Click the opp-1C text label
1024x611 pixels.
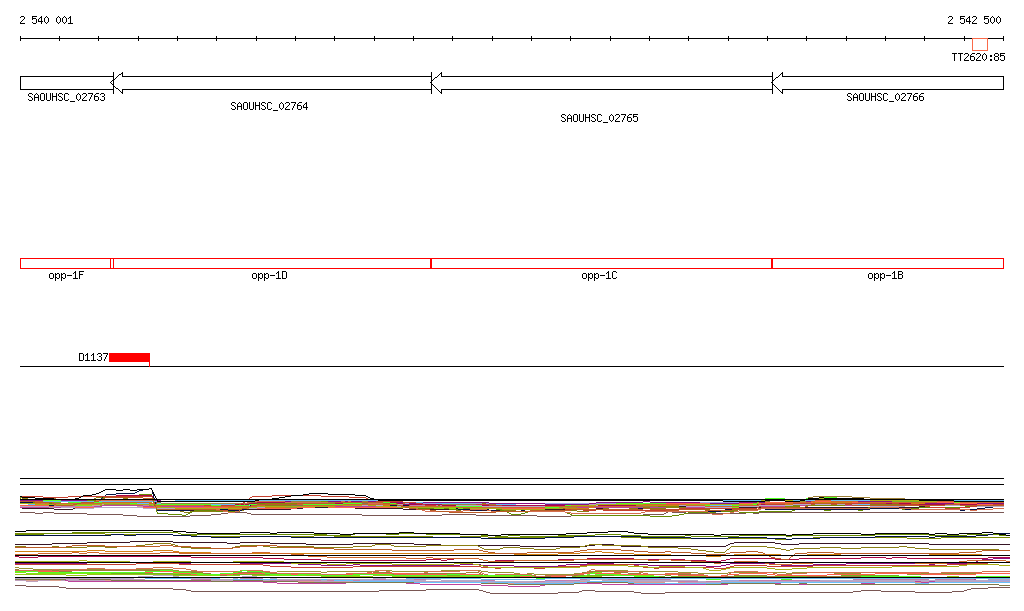[x=599, y=276]
